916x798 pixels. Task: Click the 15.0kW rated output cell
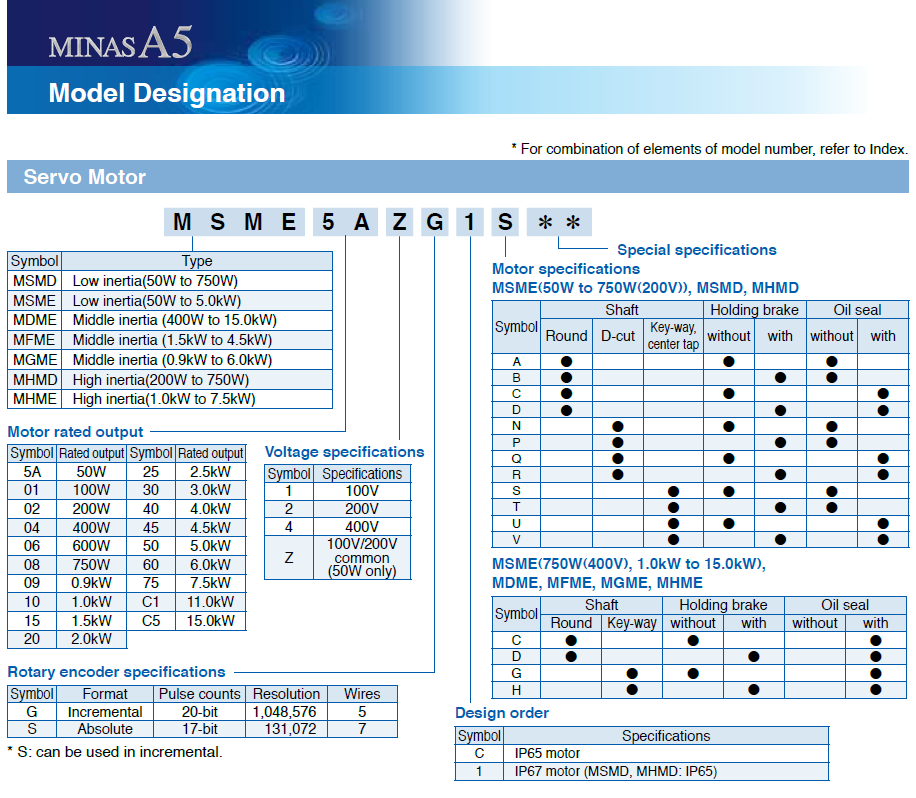pos(210,620)
